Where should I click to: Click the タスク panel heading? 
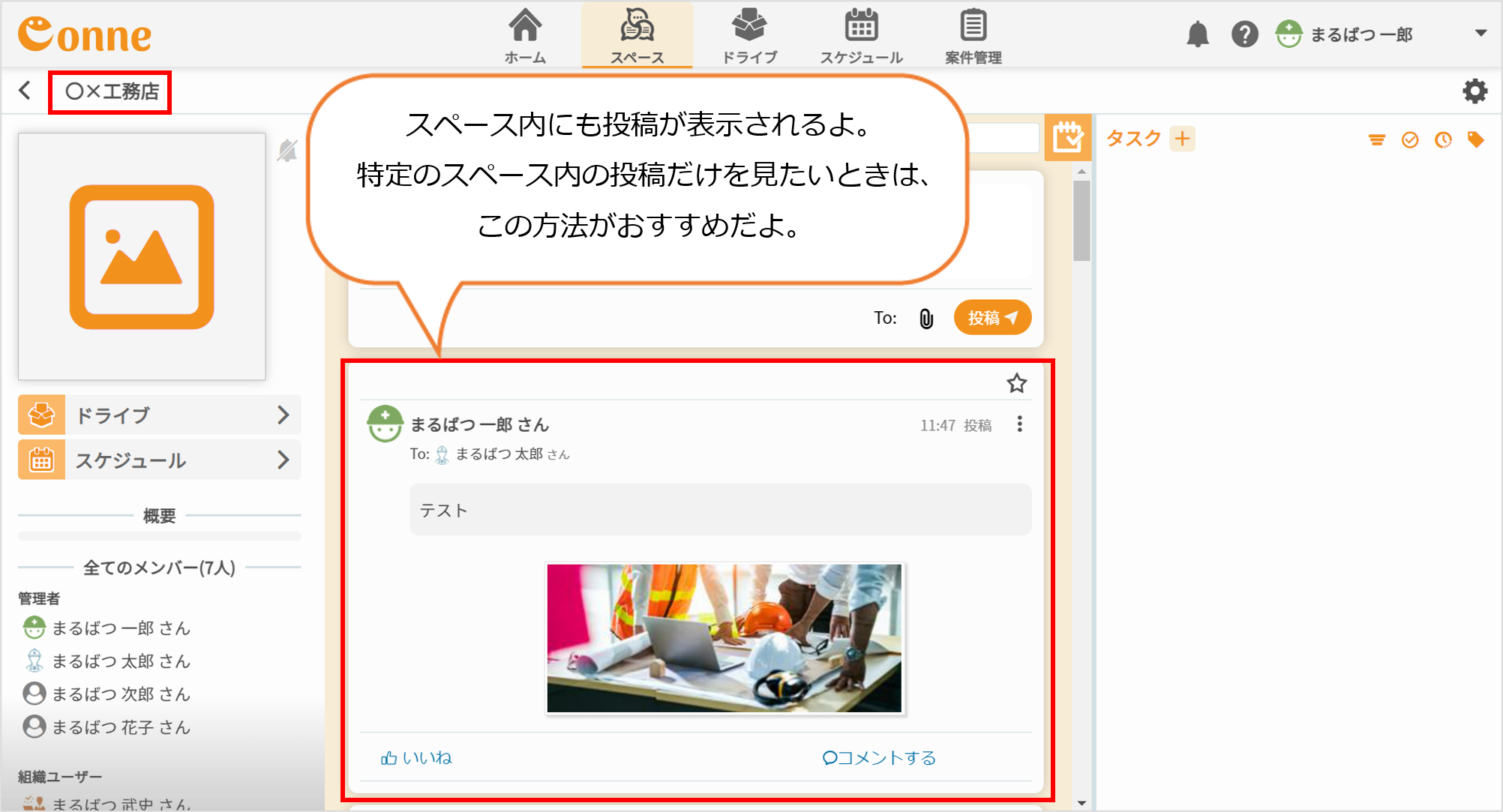1133,139
